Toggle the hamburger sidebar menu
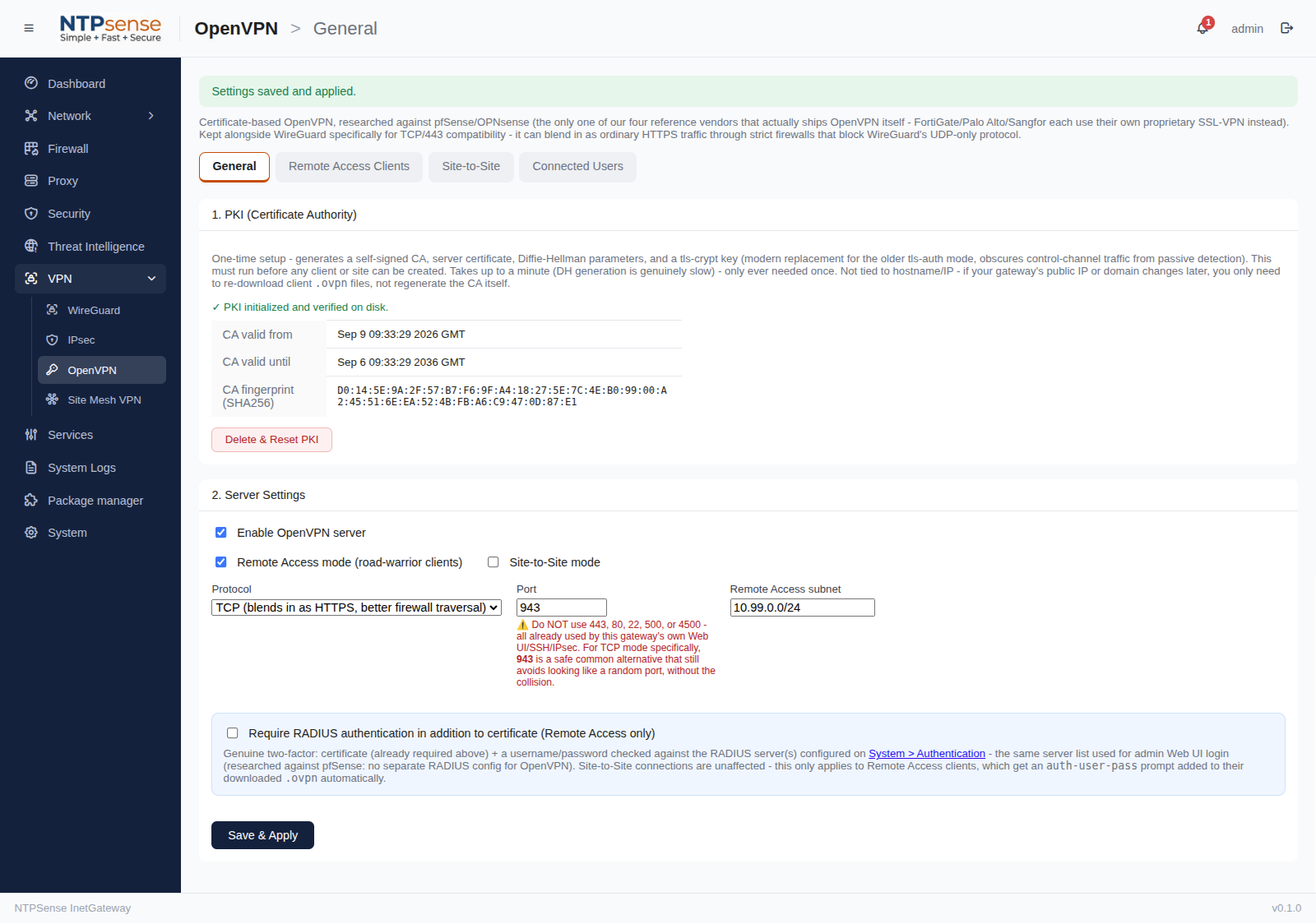The image size is (1316, 924). (29, 28)
